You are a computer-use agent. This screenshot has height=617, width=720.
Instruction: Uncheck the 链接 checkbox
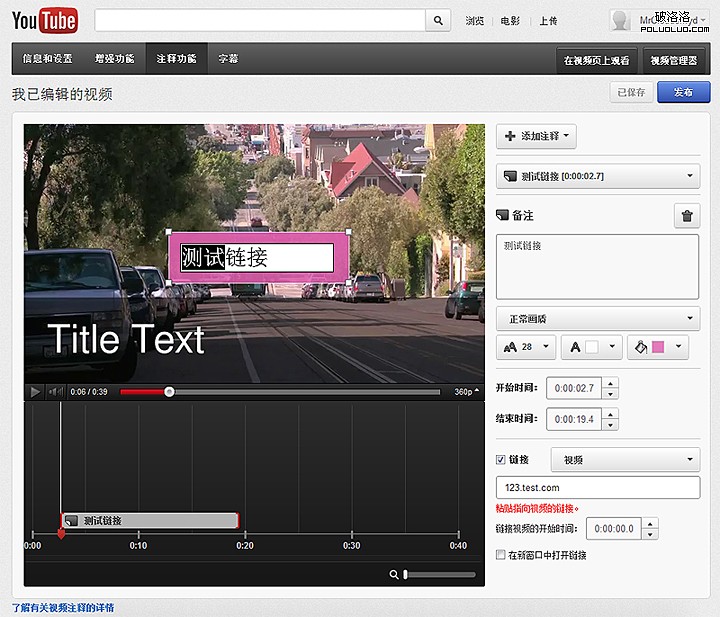point(502,460)
